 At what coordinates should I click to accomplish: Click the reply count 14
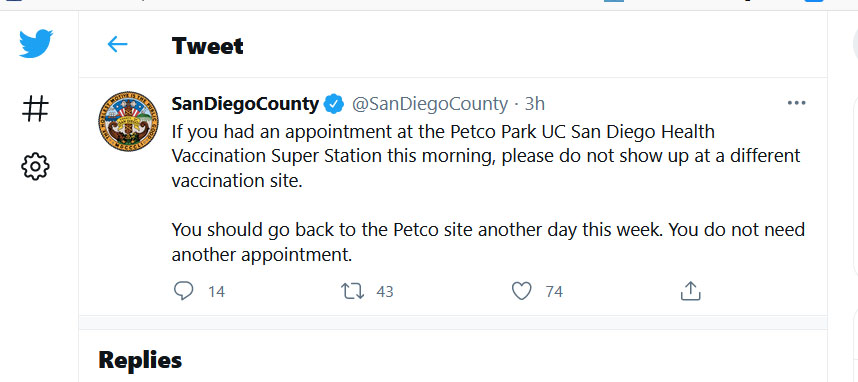point(217,292)
